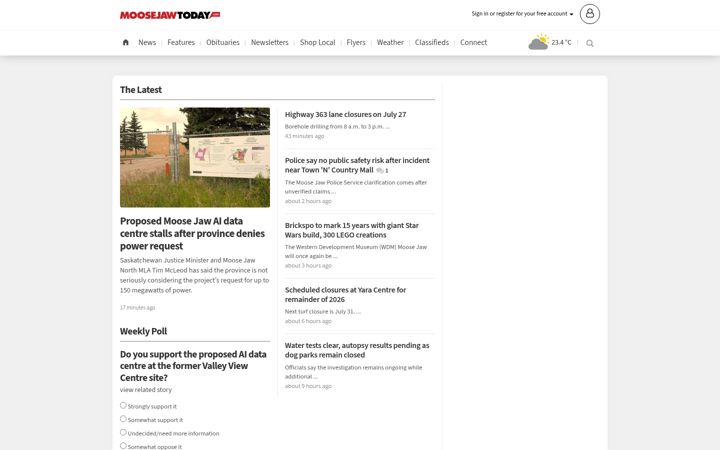Click the Weekly Poll heading

143,331
